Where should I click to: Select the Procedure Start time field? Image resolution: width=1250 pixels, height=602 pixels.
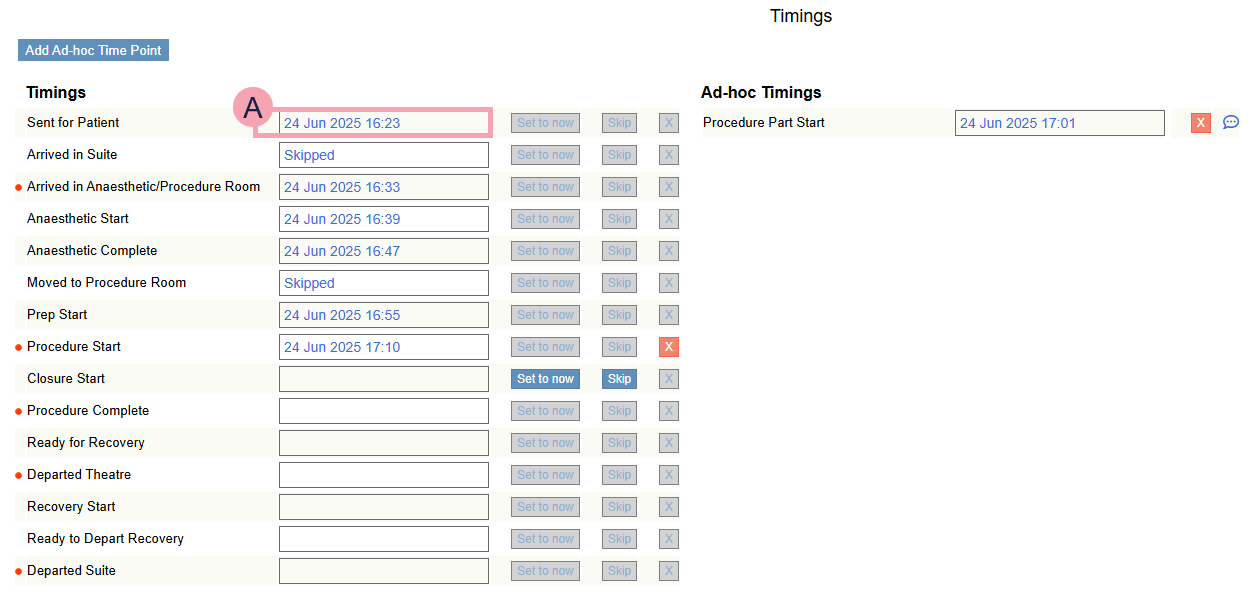383,347
